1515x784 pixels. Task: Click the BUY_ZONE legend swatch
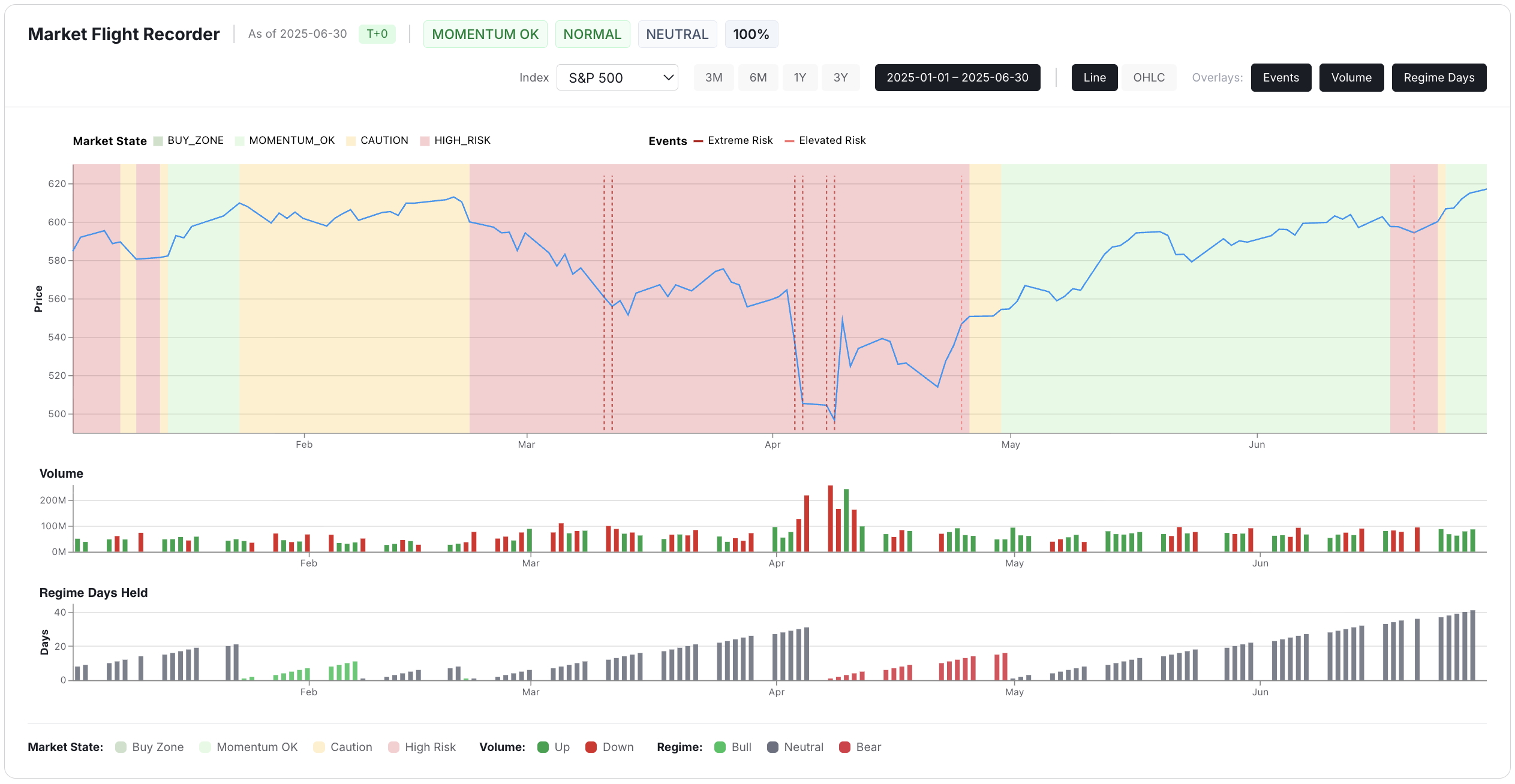coord(158,141)
